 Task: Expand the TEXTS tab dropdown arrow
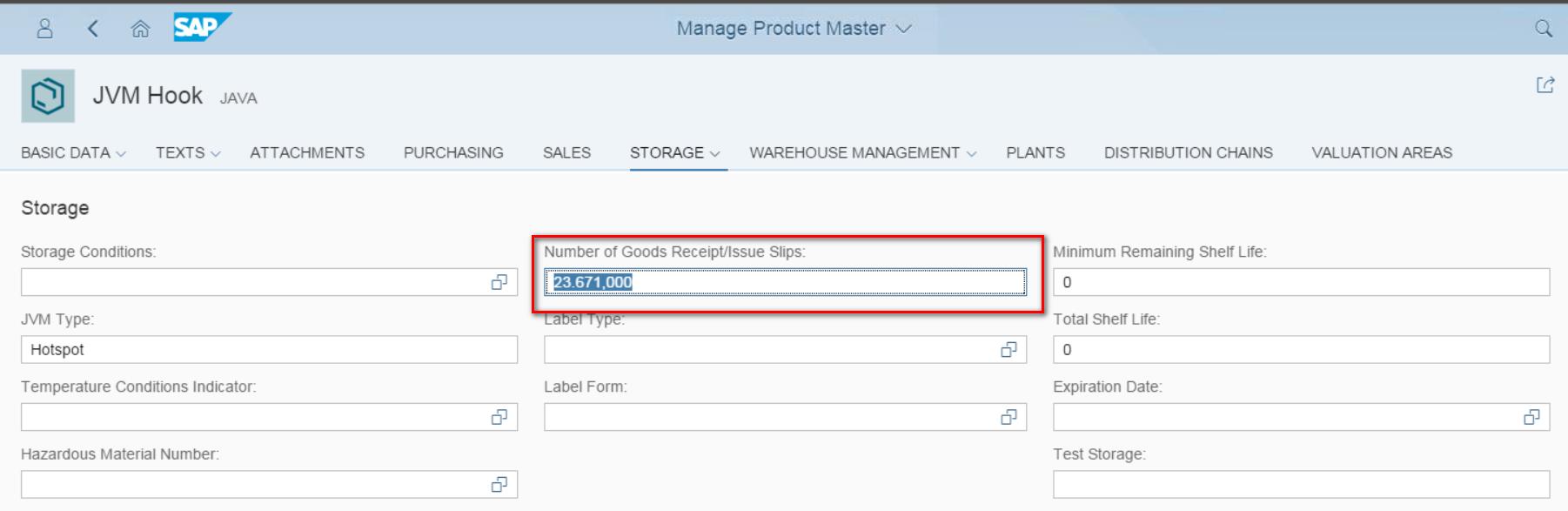(216, 154)
